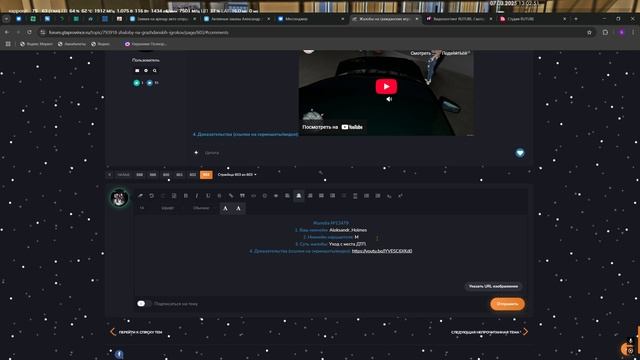The image size is (640, 360).
Task: Submit reply with orange Отправить button
Action: (507, 304)
